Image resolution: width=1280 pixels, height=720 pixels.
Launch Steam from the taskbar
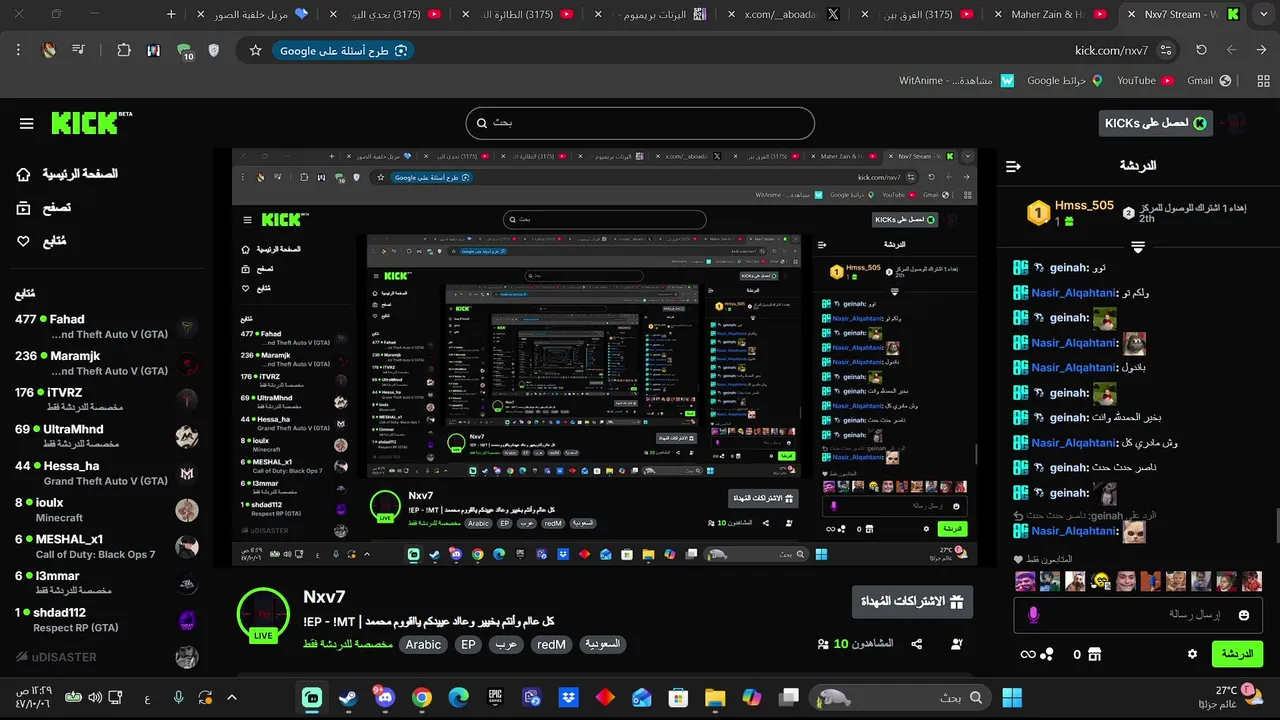tap(349, 697)
